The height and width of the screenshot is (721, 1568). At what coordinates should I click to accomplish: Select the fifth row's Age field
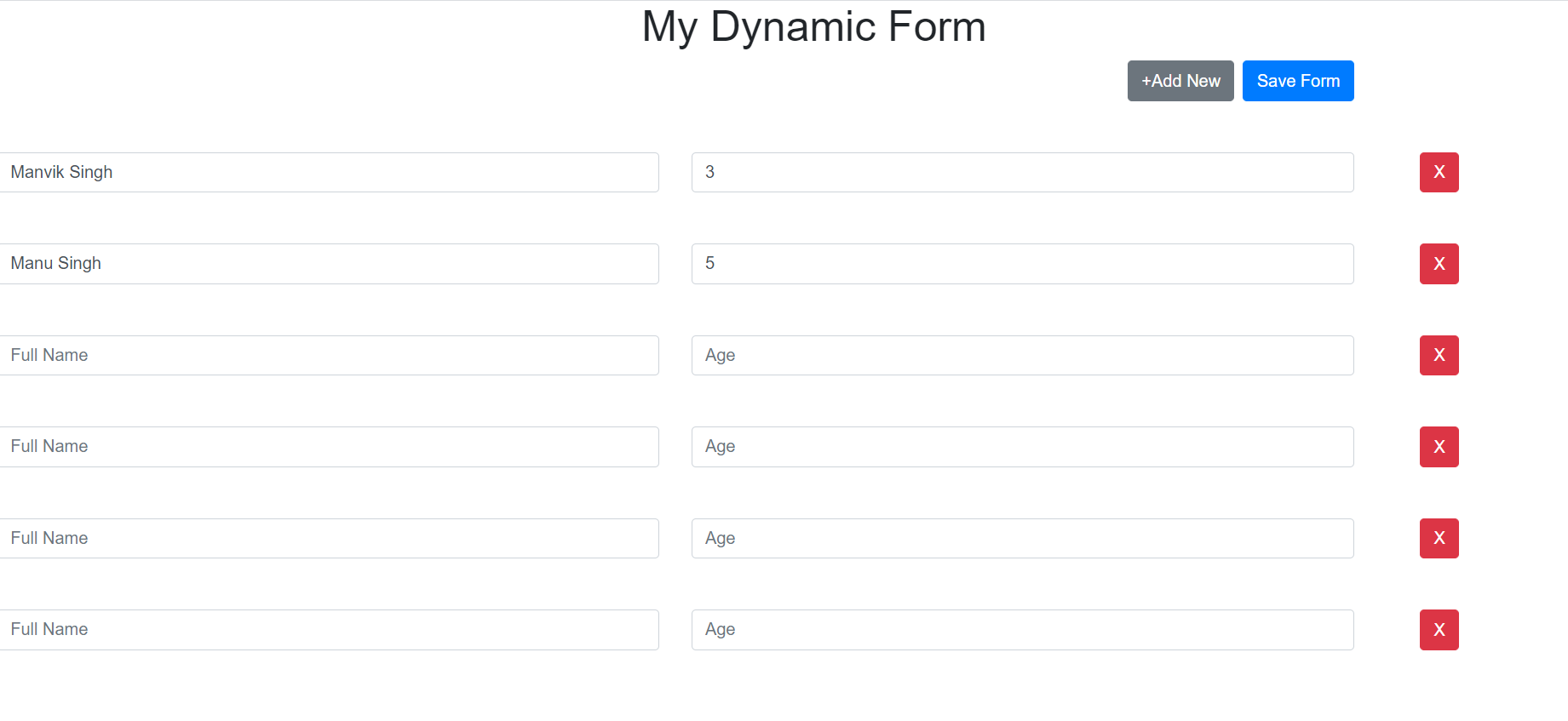coord(1021,538)
